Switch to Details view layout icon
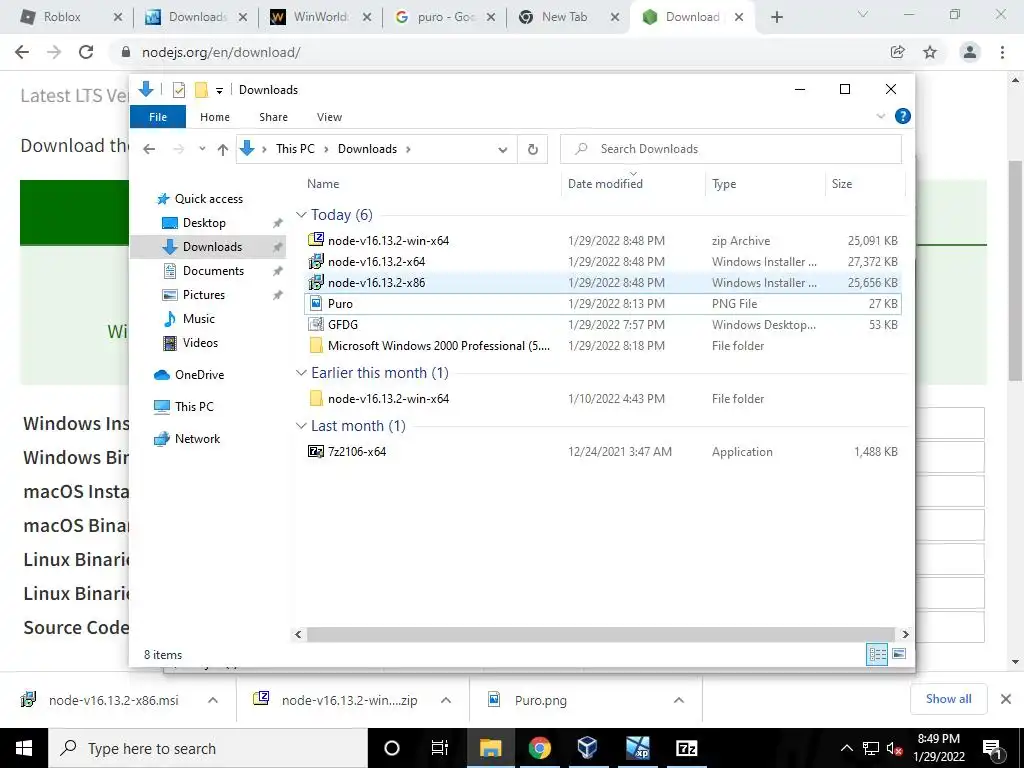1024x768 pixels. (x=877, y=654)
